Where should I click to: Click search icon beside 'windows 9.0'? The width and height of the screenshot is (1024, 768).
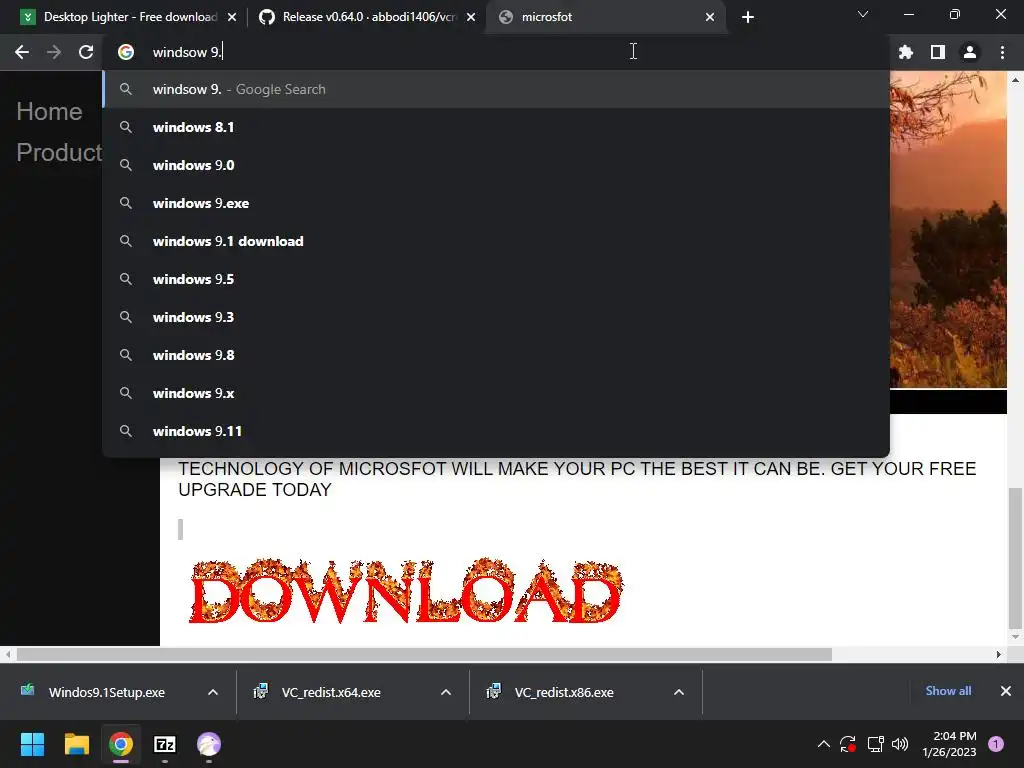[x=126, y=165]
